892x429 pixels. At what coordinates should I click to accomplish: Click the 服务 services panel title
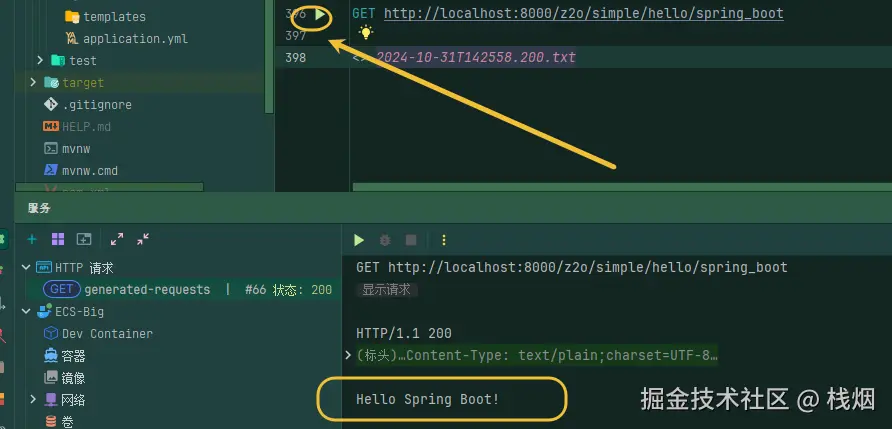[39, 208]
